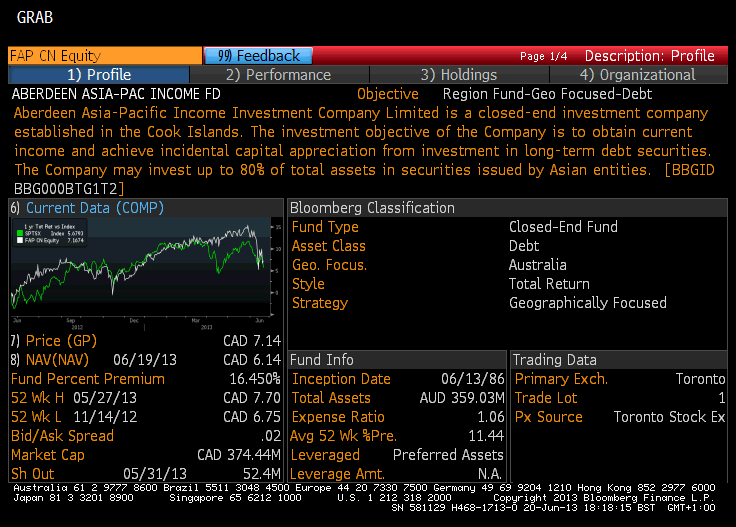Click the white FAP CN Equity legend swatch
Screen dimensions: 736x527
click(20, 240)
